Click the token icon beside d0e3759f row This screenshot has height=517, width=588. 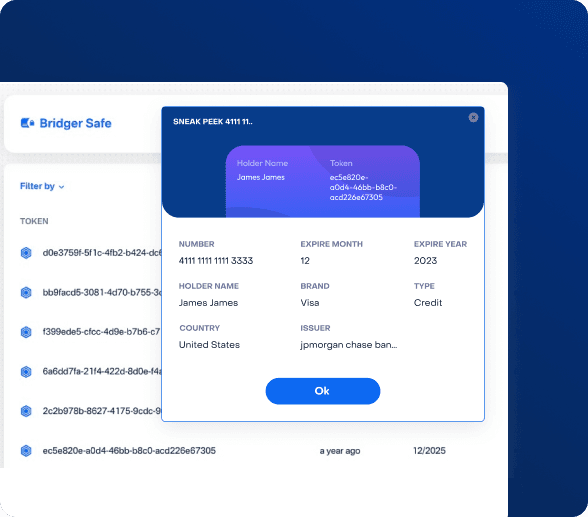26,253
